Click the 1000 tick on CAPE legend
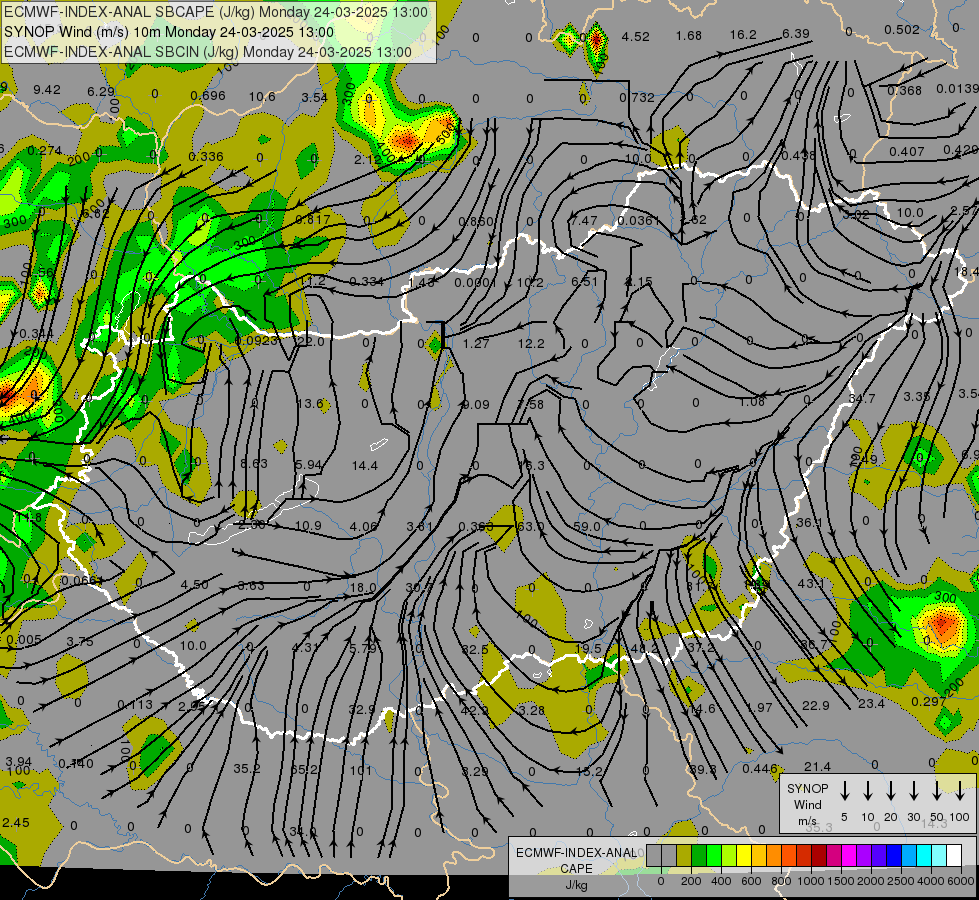Viewport: 979px width, 900px height. [811, 881]
